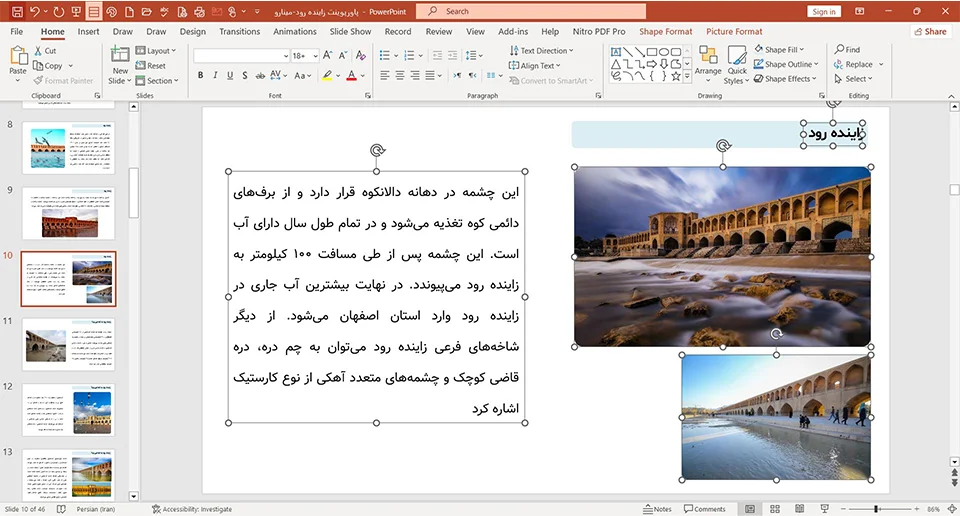The width and height of the screenshot is (960, 516).
Task: Adjust the zoom slider in the status bar
Action: tap(877, 509)
